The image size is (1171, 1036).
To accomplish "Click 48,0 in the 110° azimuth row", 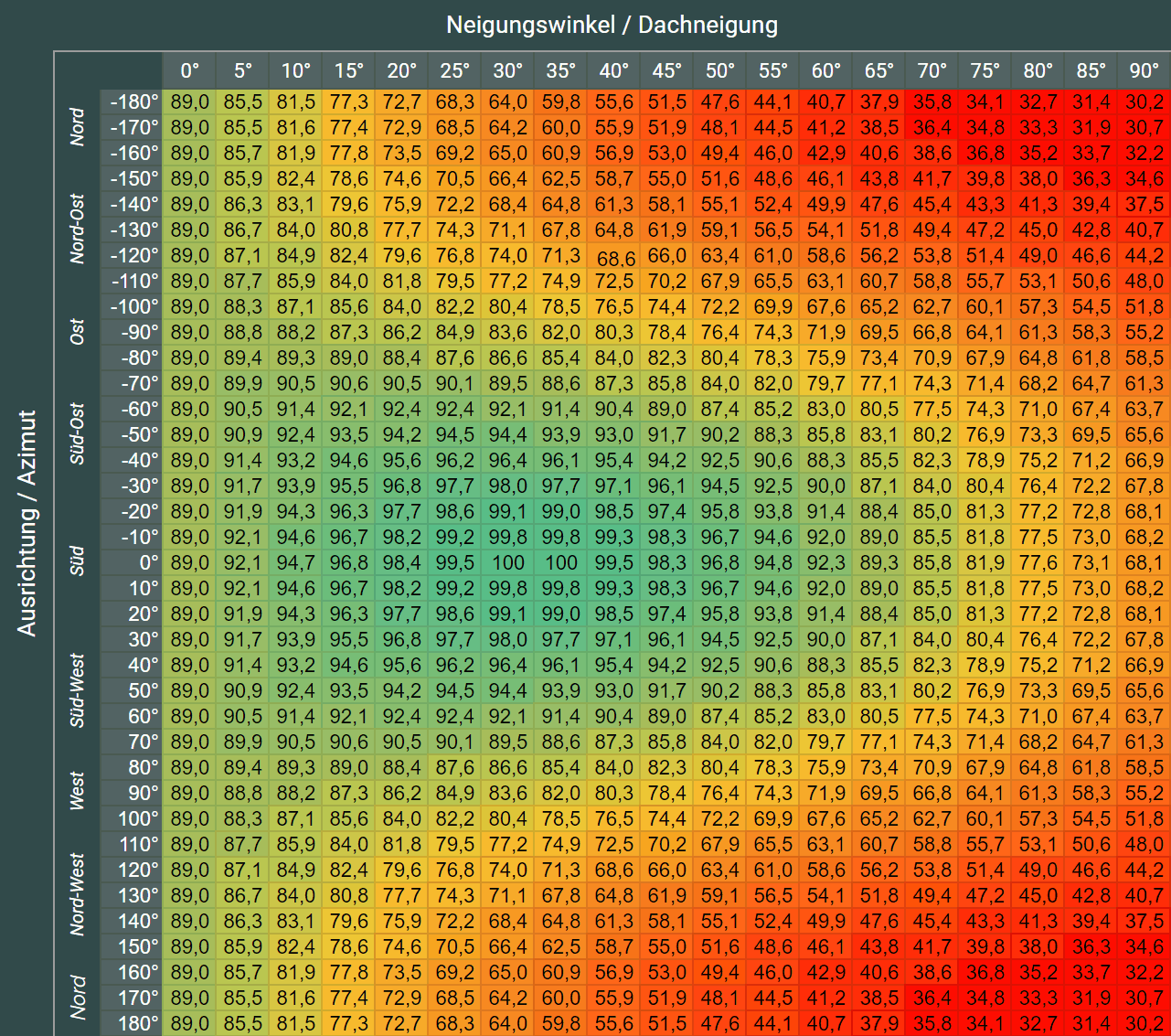I will (x=1144, y=844).
